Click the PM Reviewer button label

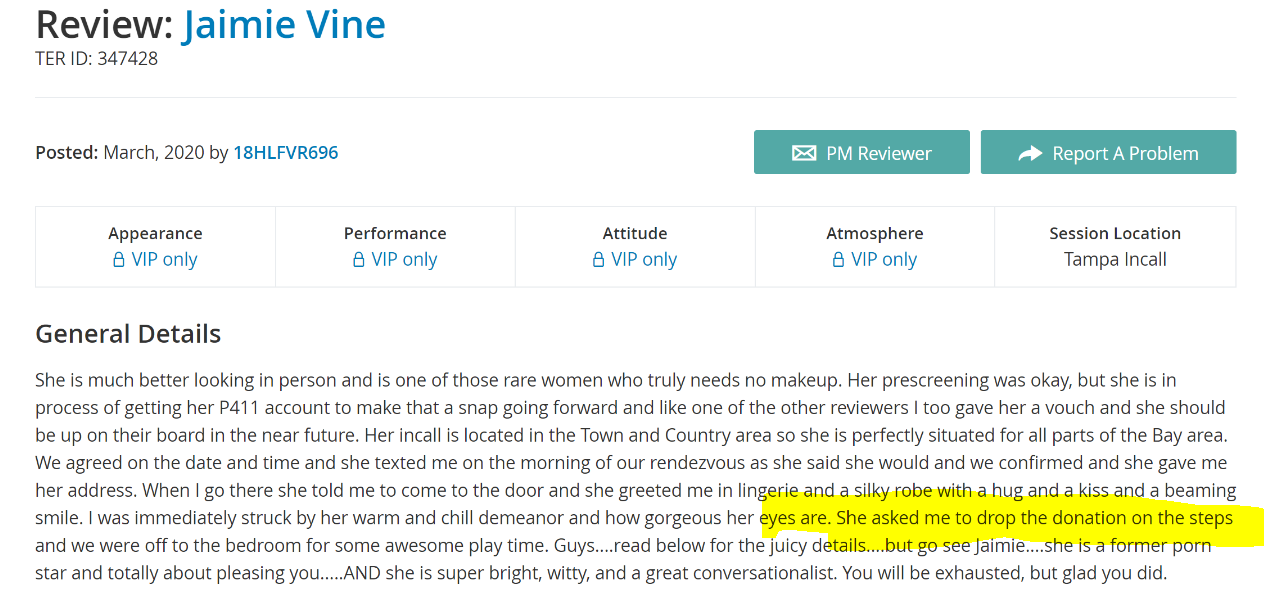click(x=879, y=153)
